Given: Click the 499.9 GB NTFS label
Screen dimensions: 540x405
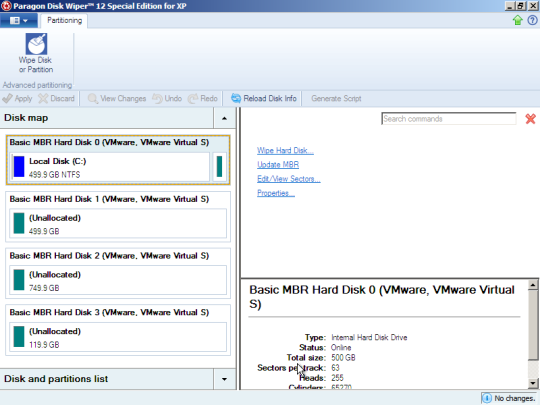Looking at the screenshot, I should click(54, 175).
